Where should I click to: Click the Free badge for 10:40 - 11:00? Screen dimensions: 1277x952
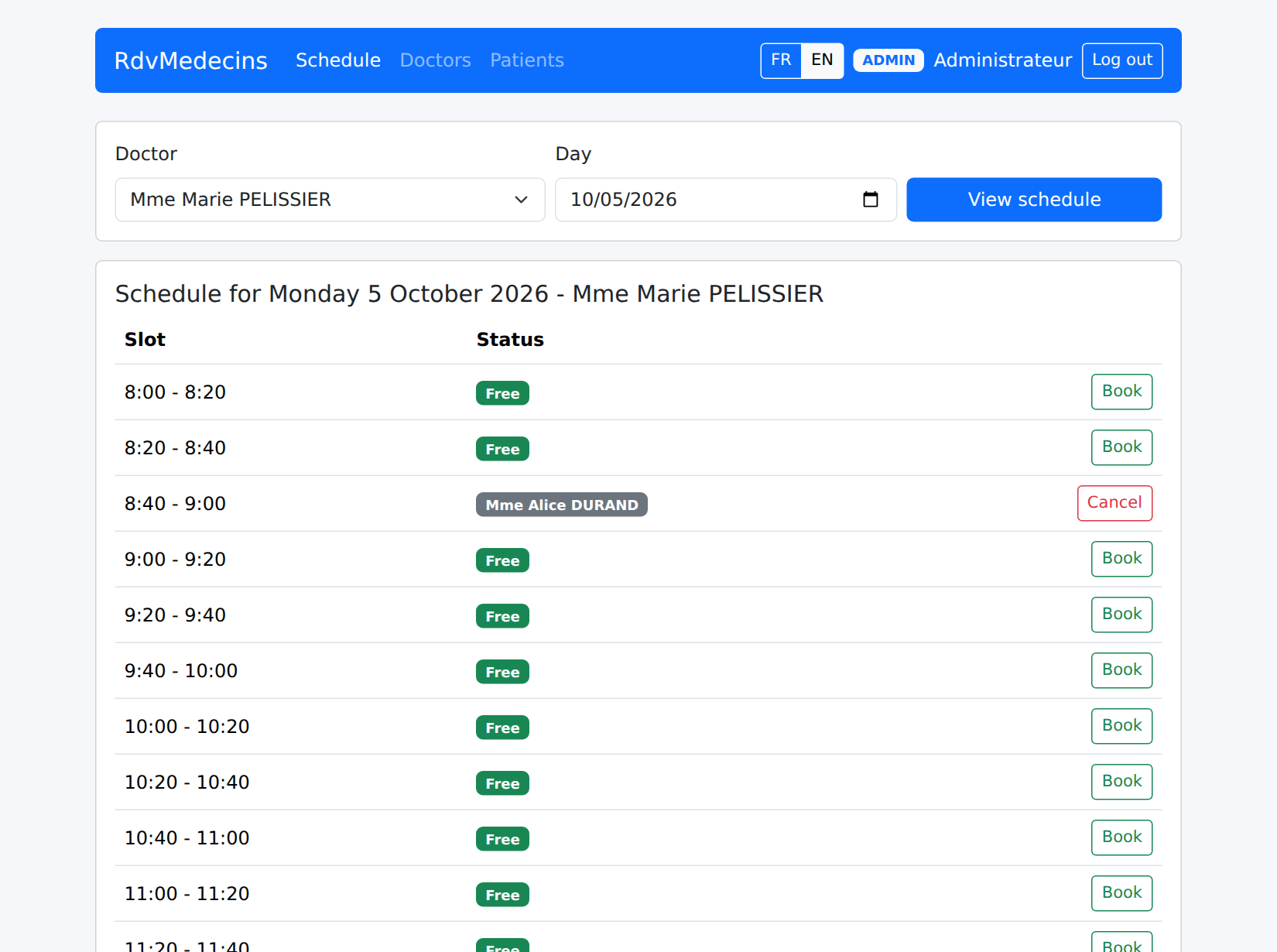(x=502, y=839)
